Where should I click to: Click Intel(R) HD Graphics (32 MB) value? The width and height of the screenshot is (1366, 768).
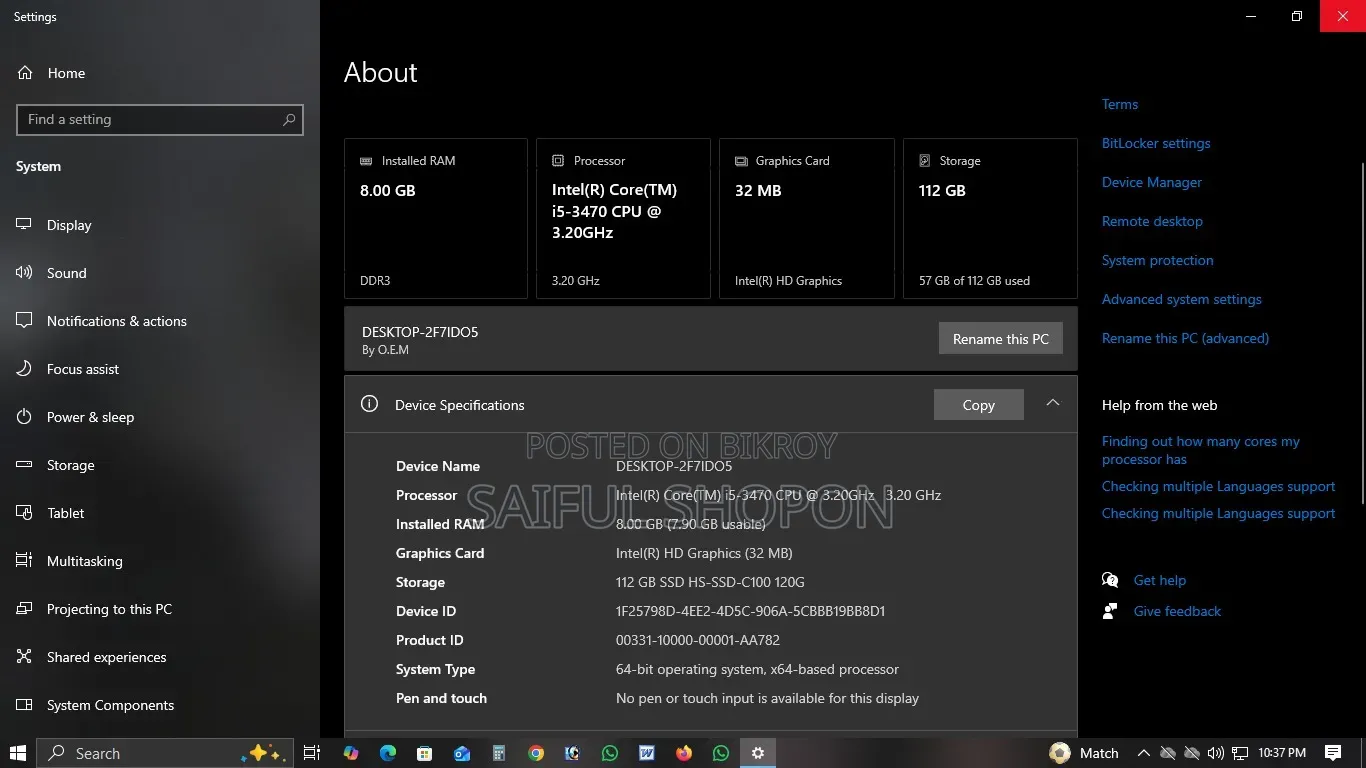point(704,553)
